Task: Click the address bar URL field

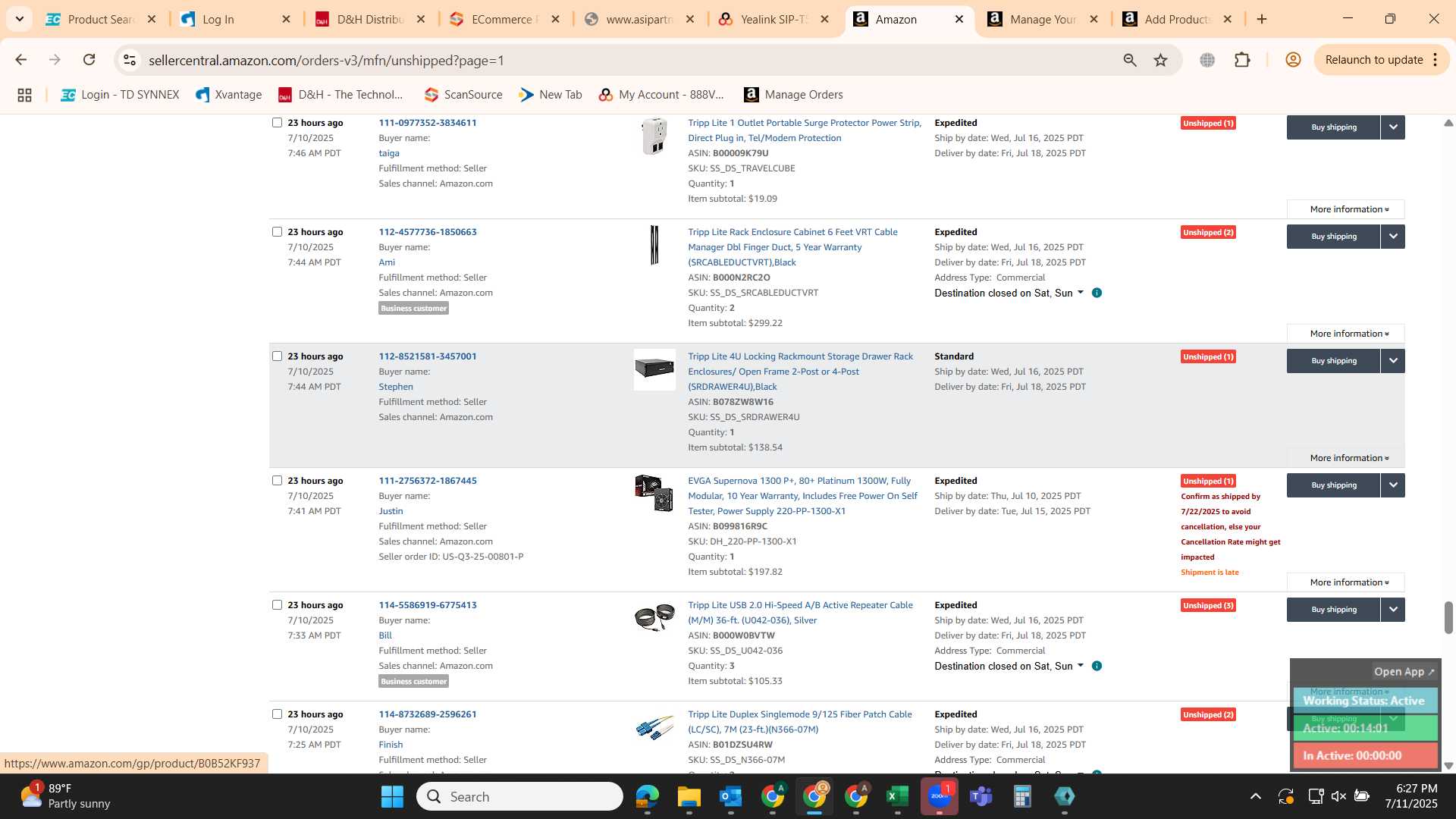Action: [629, 60]
